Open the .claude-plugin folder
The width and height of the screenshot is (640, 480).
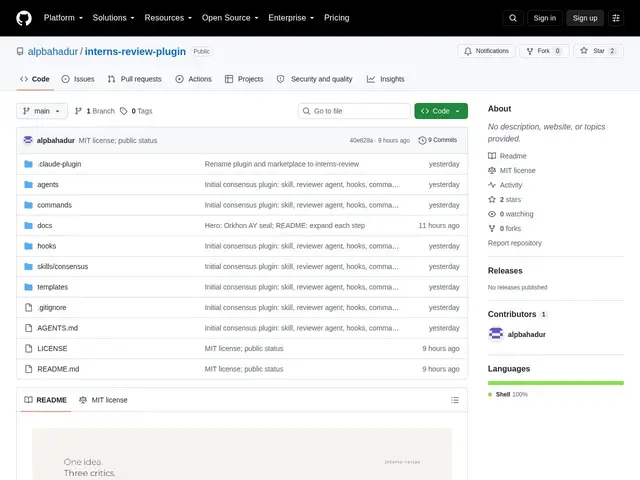60,164
